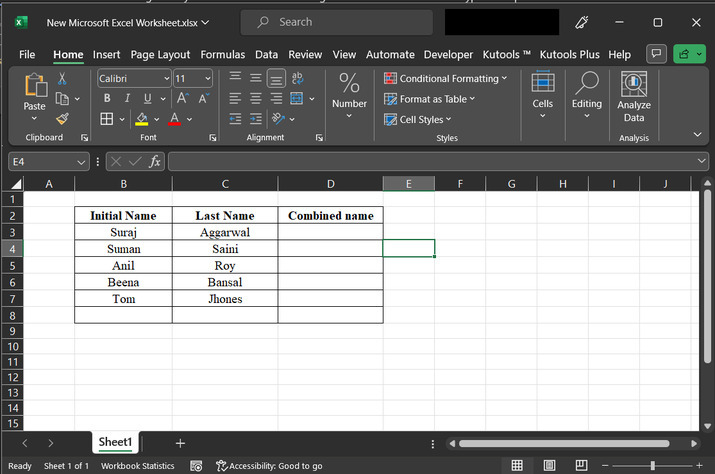Click Accessibility: Good to go status
The width and height of the screenshot is (715, 474).
coord(268,466)
